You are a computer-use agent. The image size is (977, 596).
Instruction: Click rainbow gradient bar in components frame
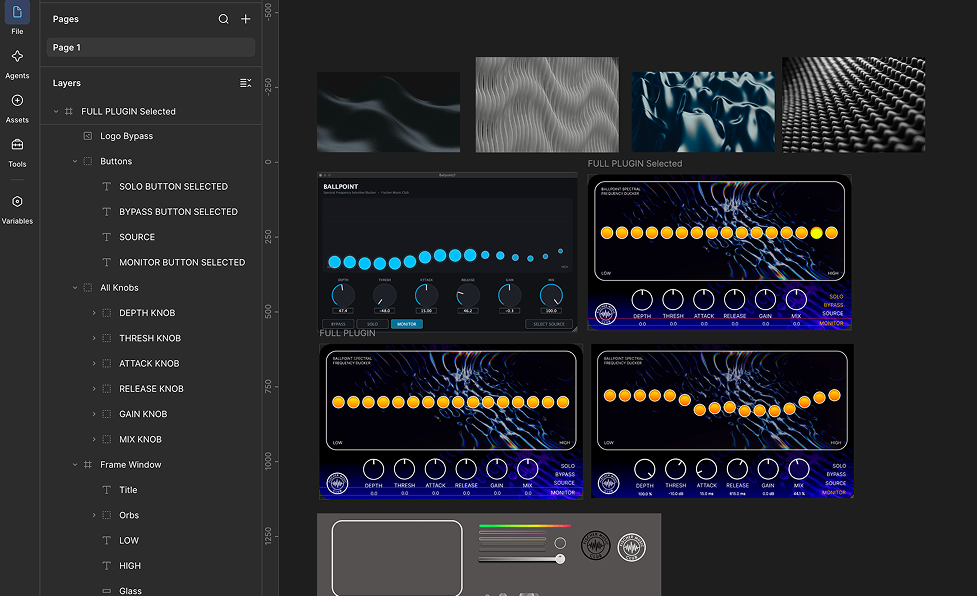(x=525, y=526)
